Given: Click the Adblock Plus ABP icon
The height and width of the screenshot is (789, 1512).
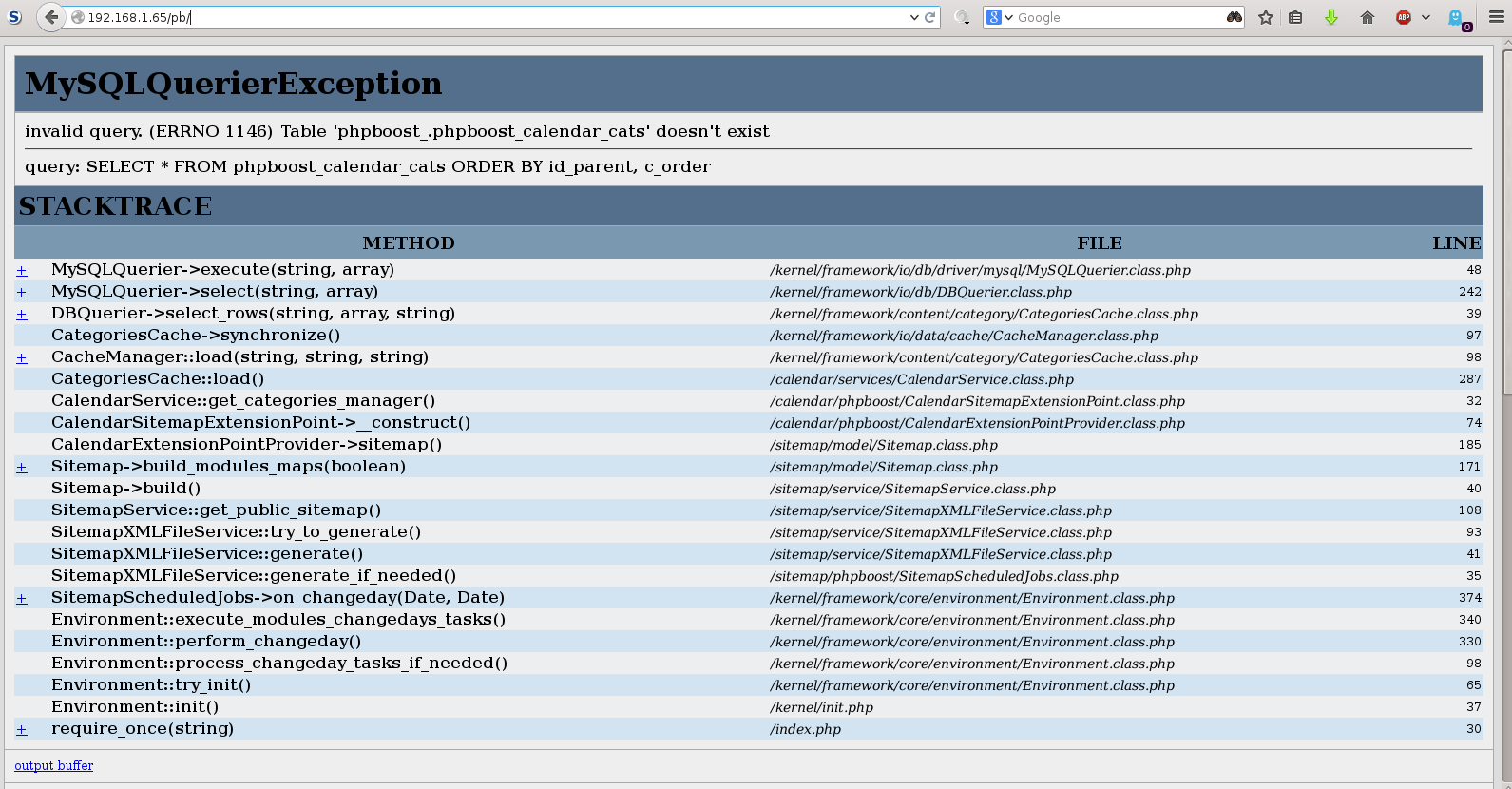Looking at the screenshot, I should [x=1403, y=17].
